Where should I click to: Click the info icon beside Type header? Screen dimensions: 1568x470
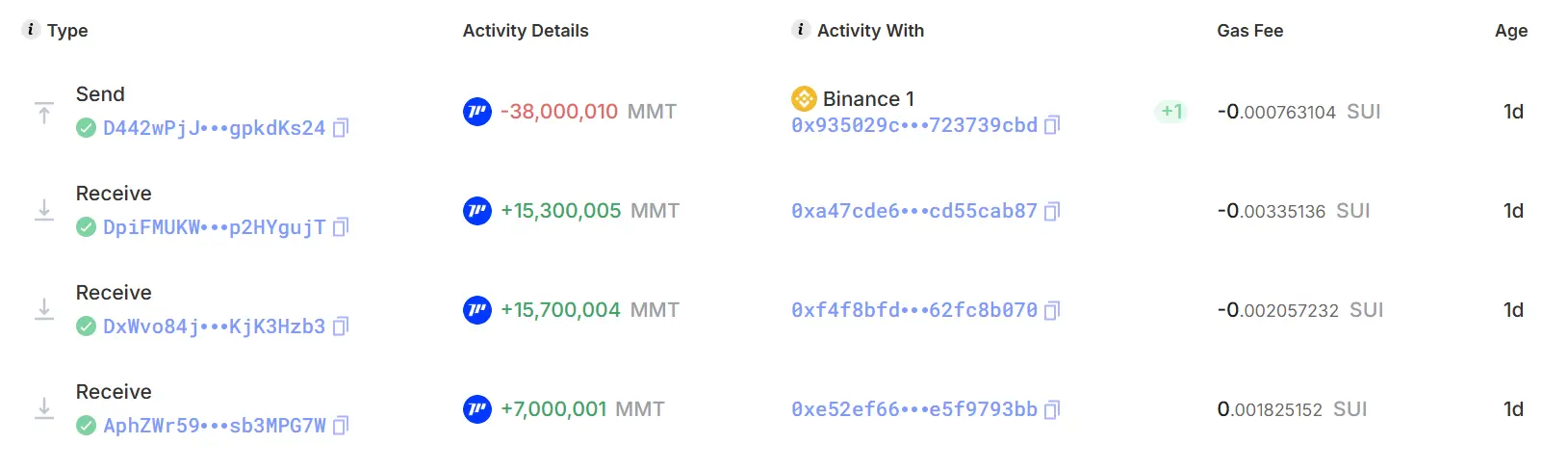(x=31, y=30)
